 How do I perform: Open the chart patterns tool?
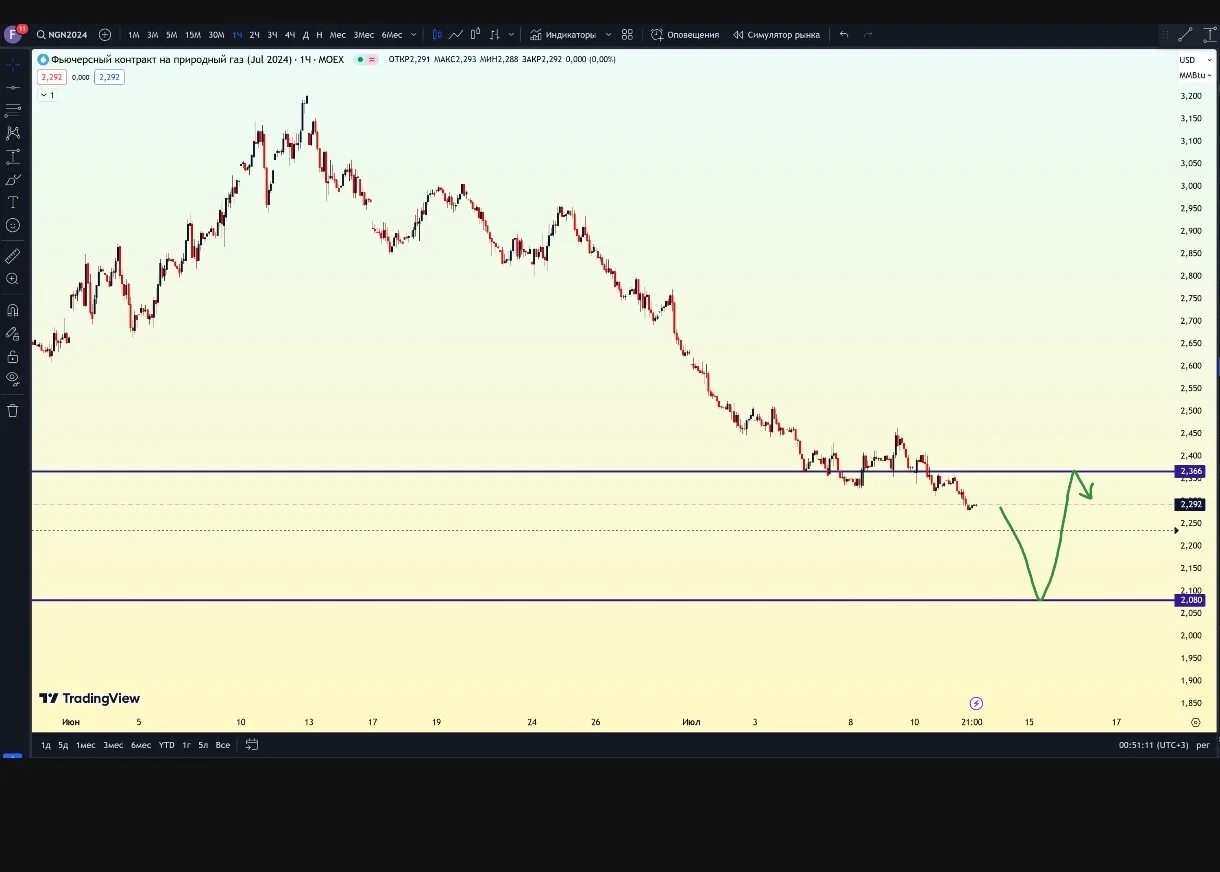coord(13,133)
